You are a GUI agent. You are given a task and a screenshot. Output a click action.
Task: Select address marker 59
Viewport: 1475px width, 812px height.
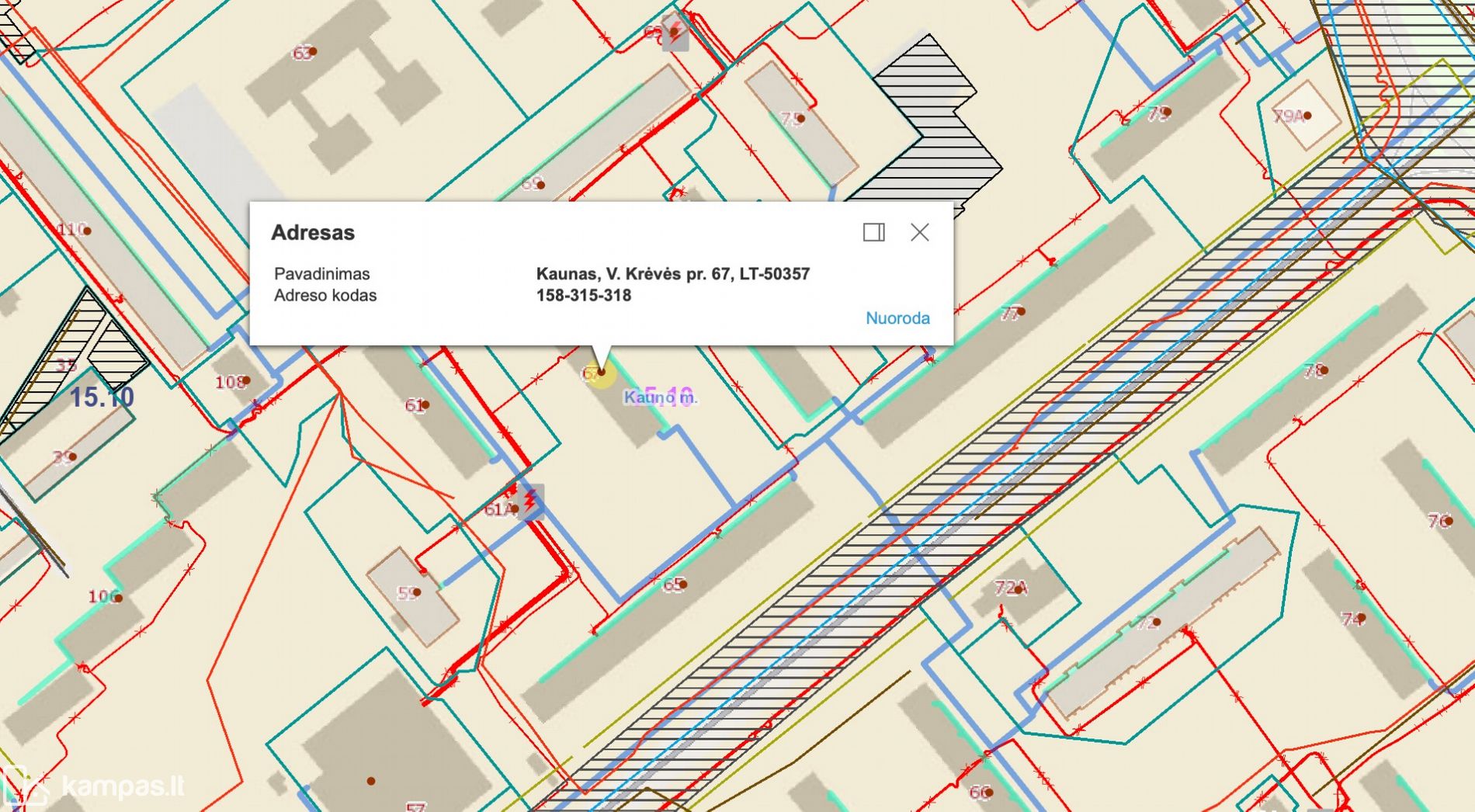point(417,592)
